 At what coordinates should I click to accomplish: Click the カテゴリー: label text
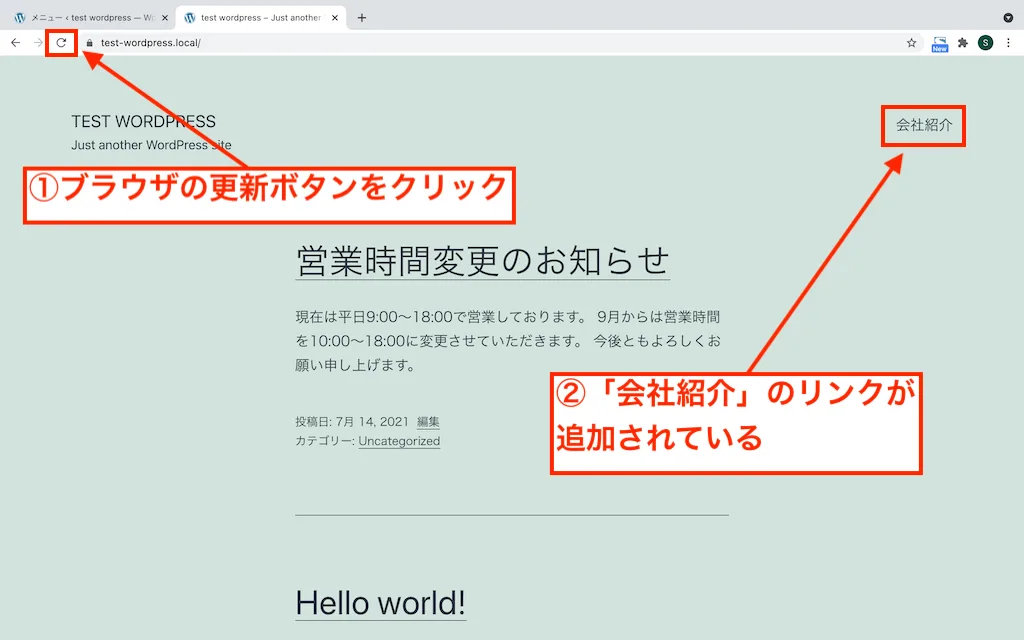[x=325, y=441]
